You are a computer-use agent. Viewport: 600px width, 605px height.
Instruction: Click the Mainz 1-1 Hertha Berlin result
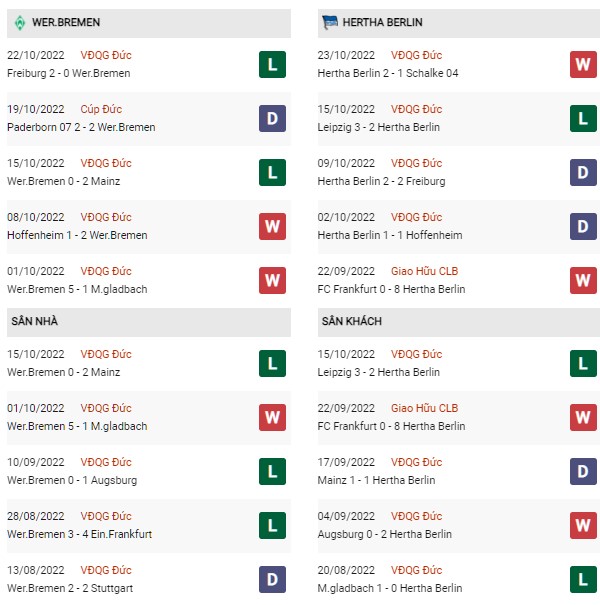(x=376, y=480)
